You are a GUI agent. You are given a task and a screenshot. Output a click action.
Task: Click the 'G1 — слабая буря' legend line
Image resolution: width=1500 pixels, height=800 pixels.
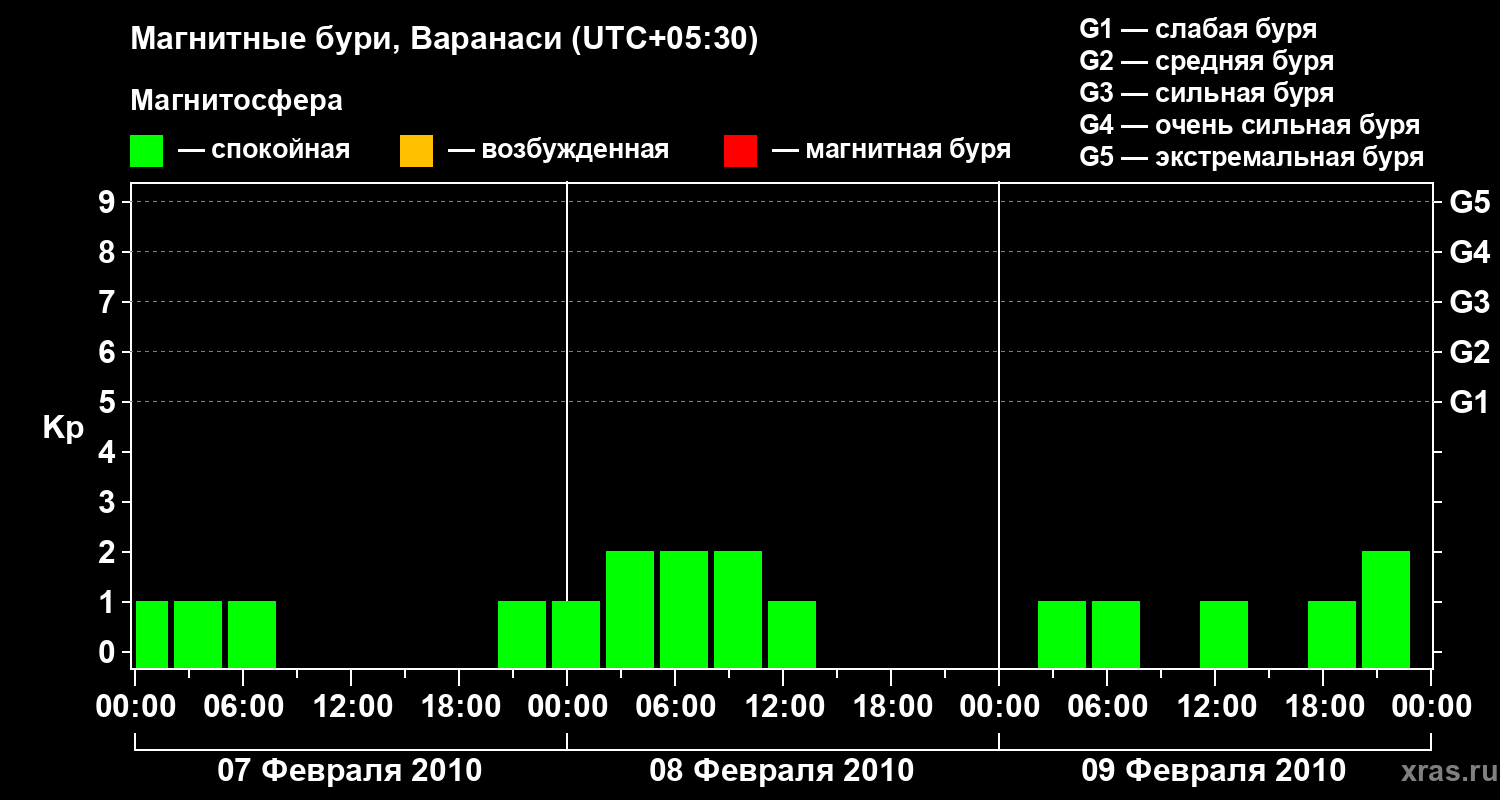point(1198,29)
